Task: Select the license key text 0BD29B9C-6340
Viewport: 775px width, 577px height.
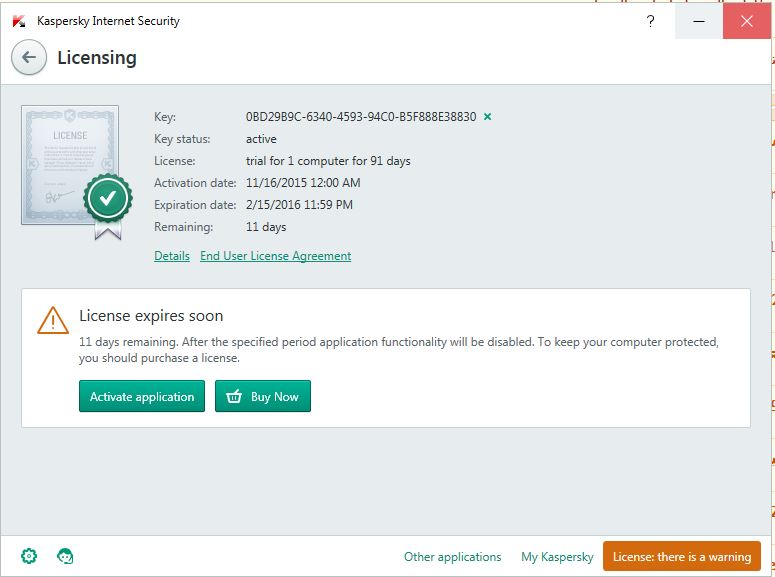Action: pos(361,117)
